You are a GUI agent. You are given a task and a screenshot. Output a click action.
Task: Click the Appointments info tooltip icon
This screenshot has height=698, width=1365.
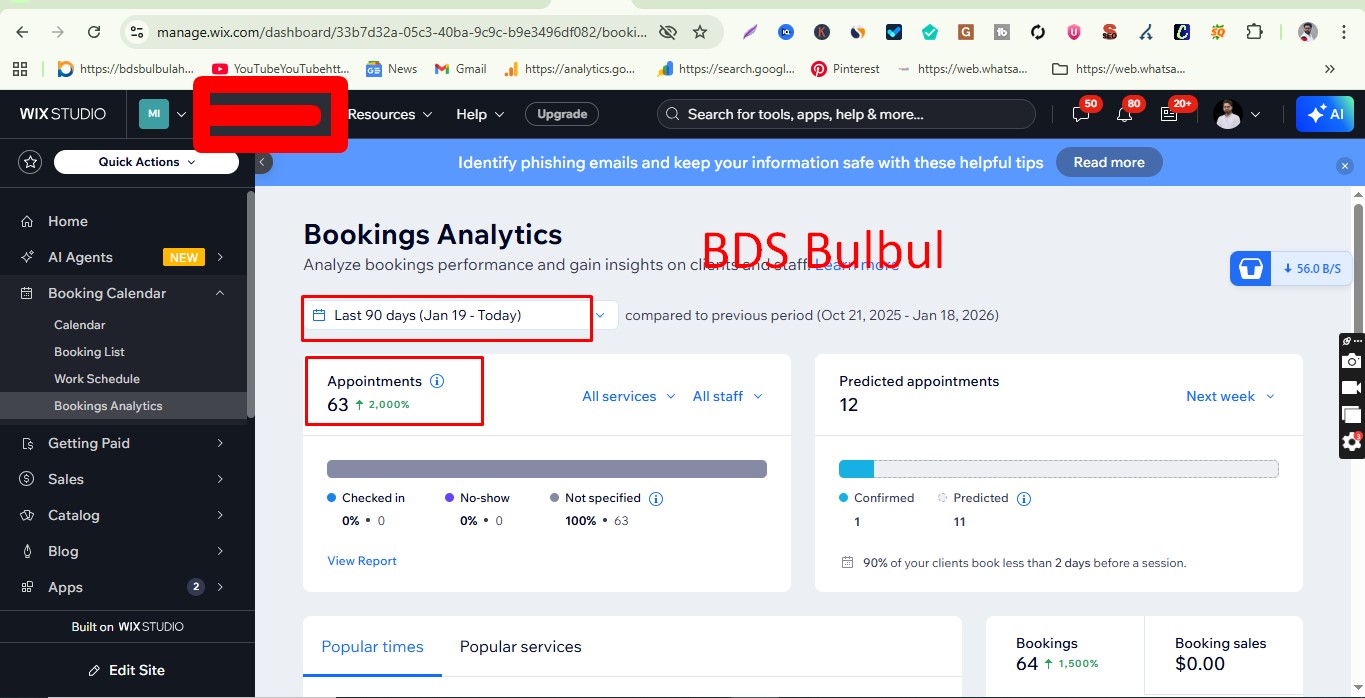click(x=437, y=380)
